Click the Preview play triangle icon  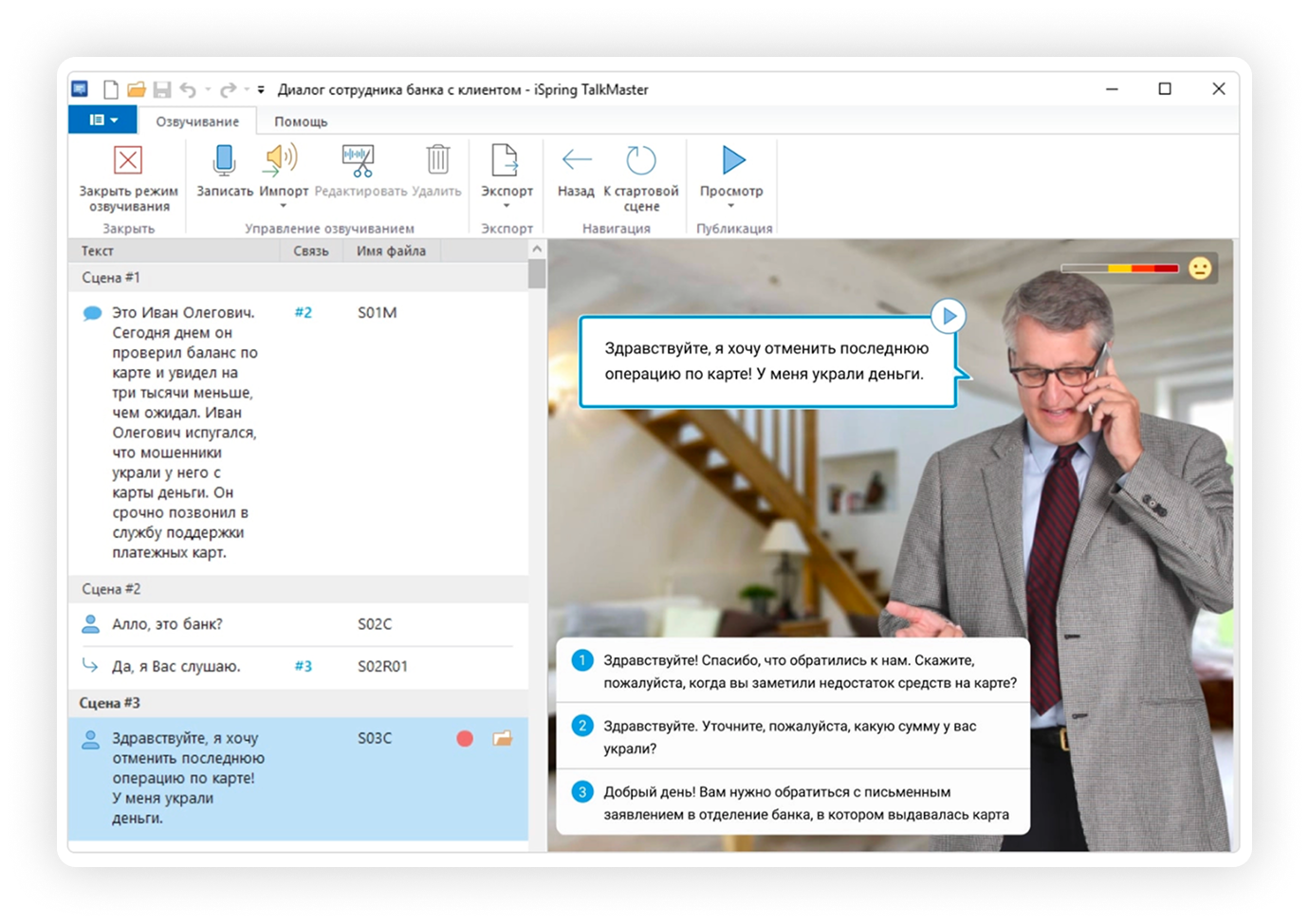point(732,161)
